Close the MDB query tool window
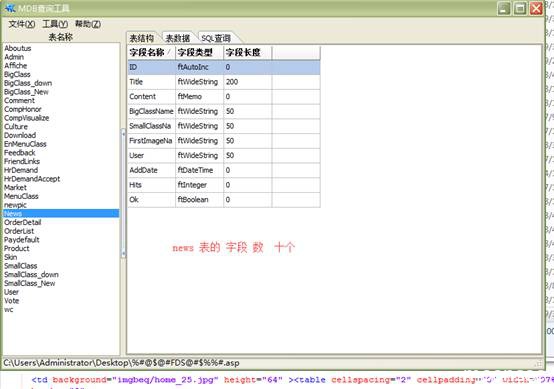The image size is (554, 389). [536, 8]
